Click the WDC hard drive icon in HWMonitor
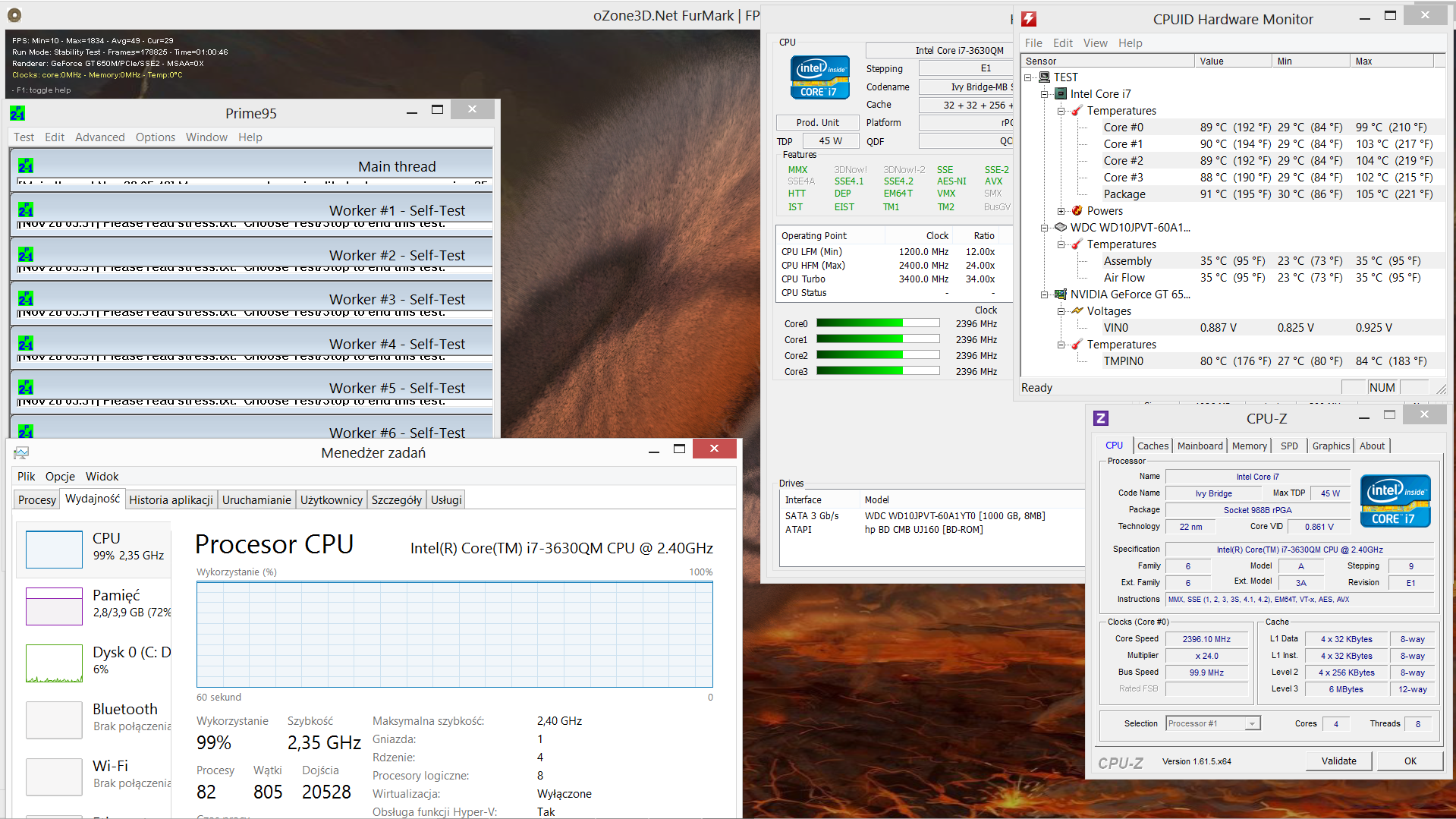The image size is (1456, 819). 1061,228
